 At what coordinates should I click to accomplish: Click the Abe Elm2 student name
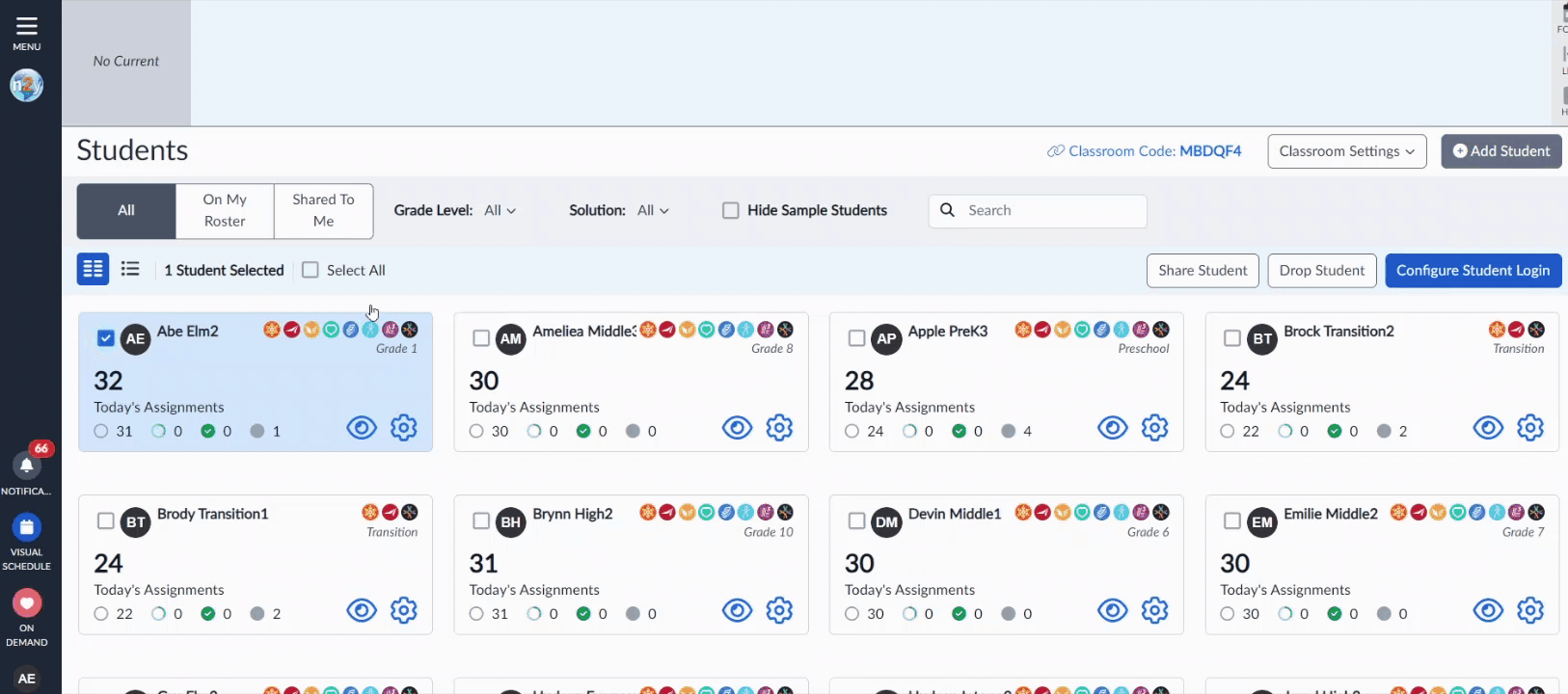(188, 332)
